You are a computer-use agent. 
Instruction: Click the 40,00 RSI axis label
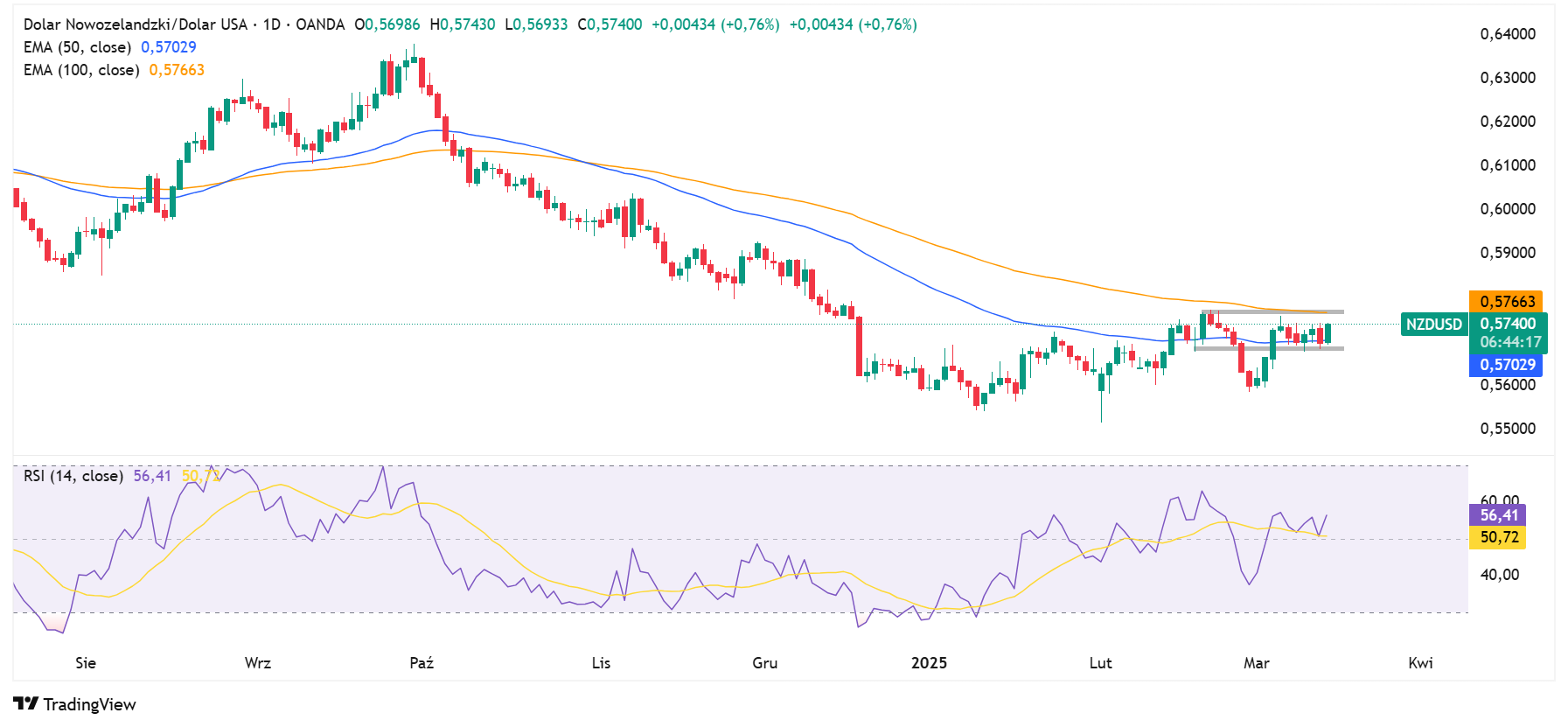pos(1499,575)
